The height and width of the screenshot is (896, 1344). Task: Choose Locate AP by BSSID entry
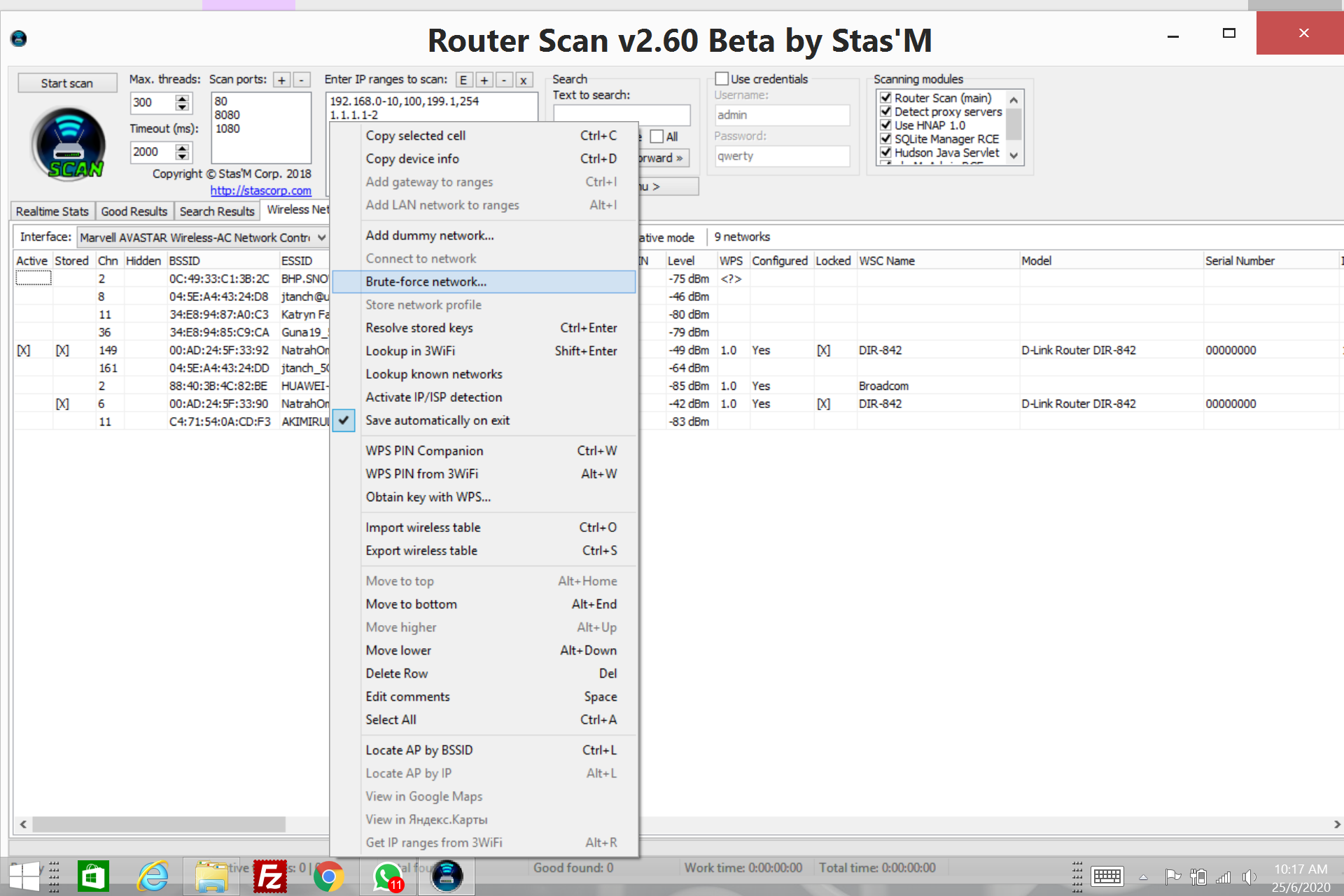[484, 750]
